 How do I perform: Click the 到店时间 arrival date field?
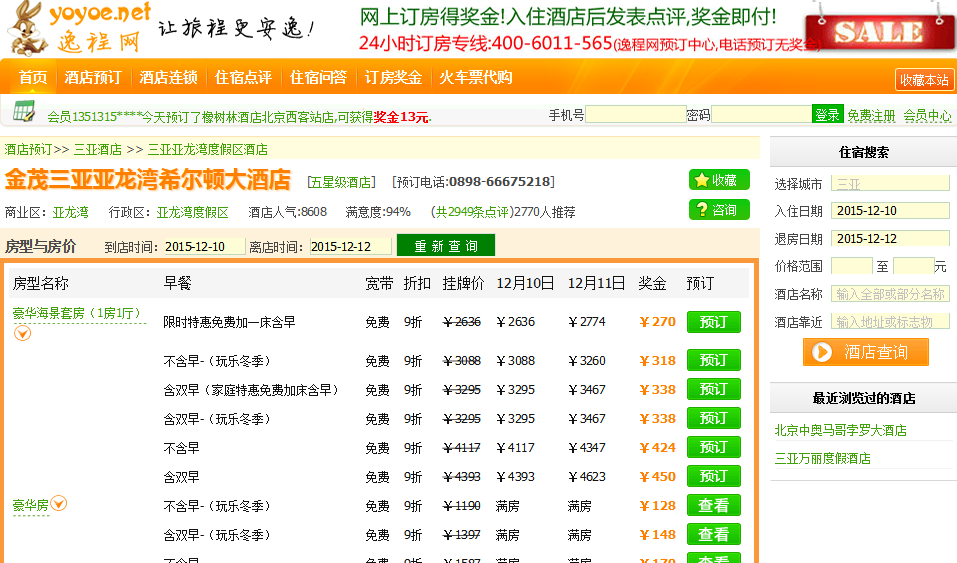(x=204, y=247)
